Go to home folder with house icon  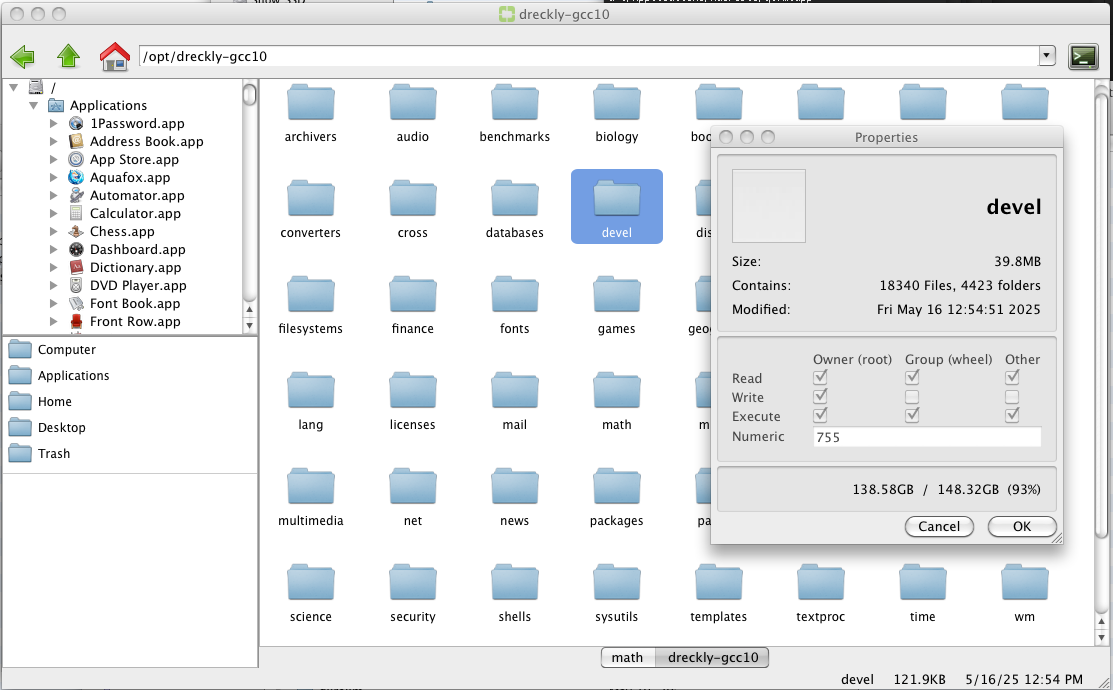(115, 56)
